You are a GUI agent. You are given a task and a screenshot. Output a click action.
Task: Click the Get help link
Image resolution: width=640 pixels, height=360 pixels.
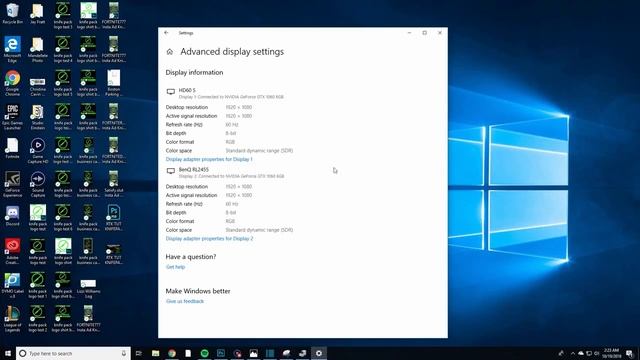coord(176,267)
